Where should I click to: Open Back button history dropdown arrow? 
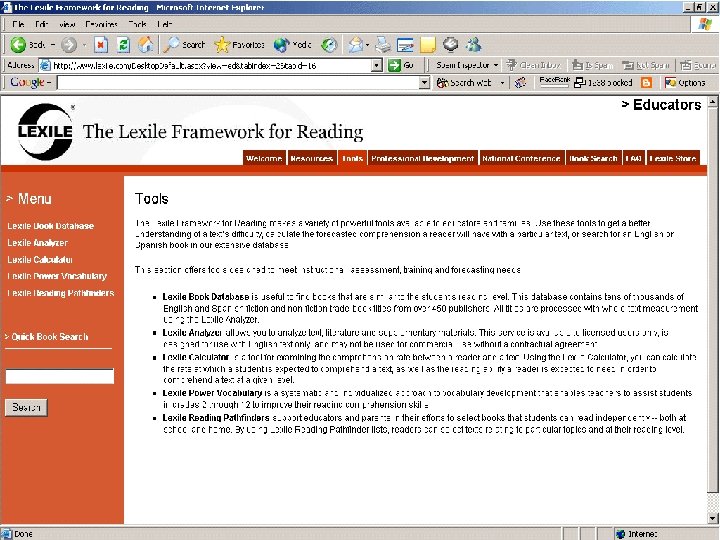click(53, 45)
